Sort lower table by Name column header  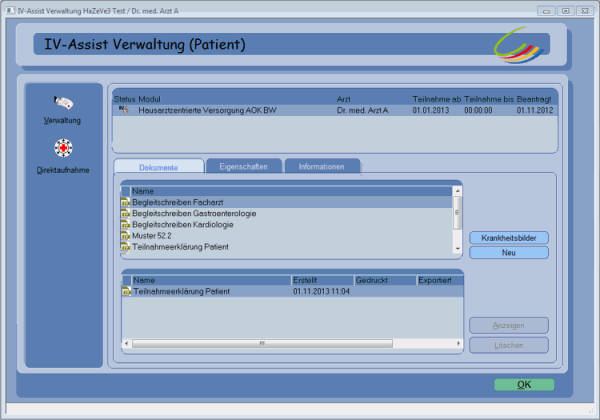point(211,280)
